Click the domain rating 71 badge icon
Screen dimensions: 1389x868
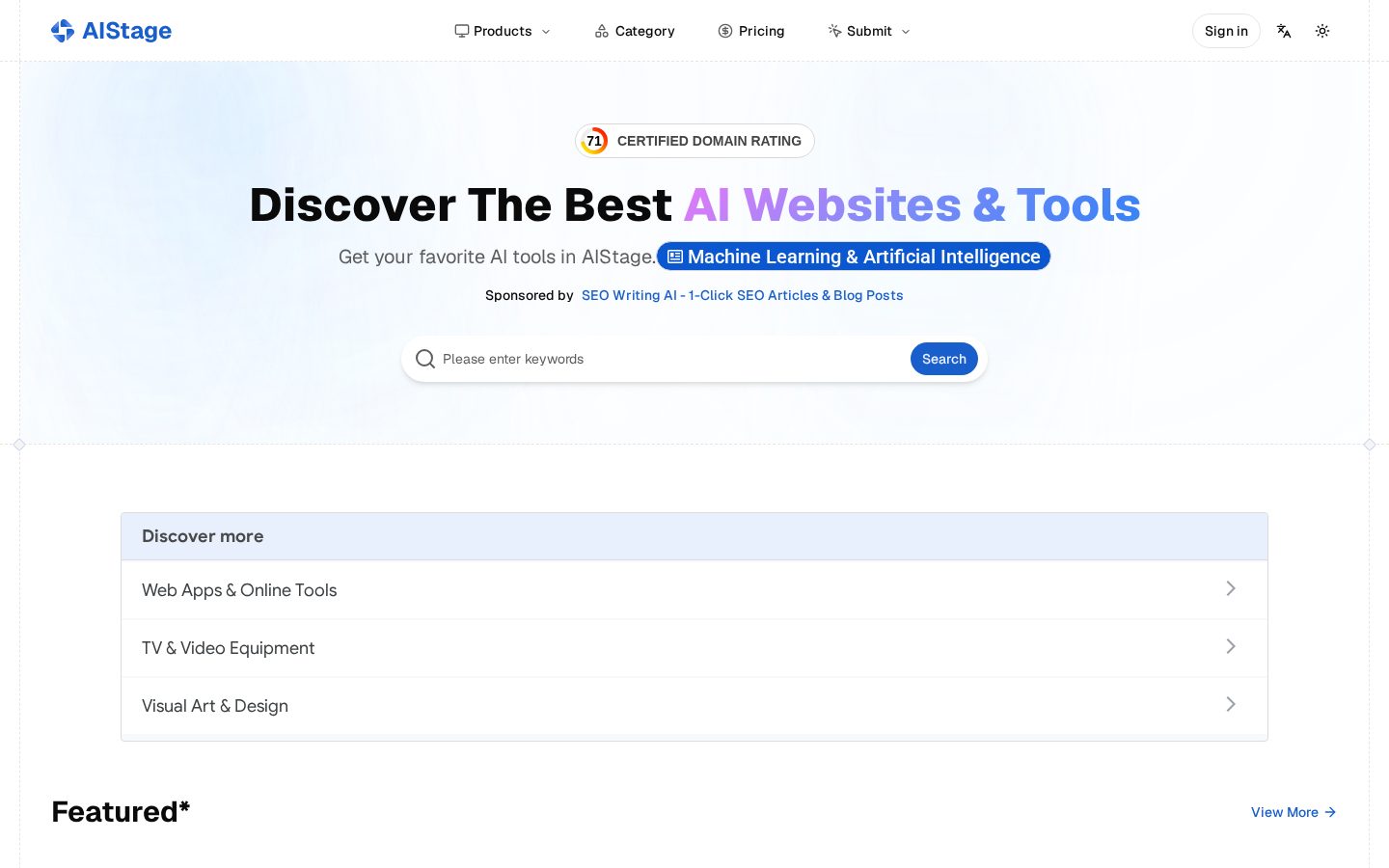point(594,141)
